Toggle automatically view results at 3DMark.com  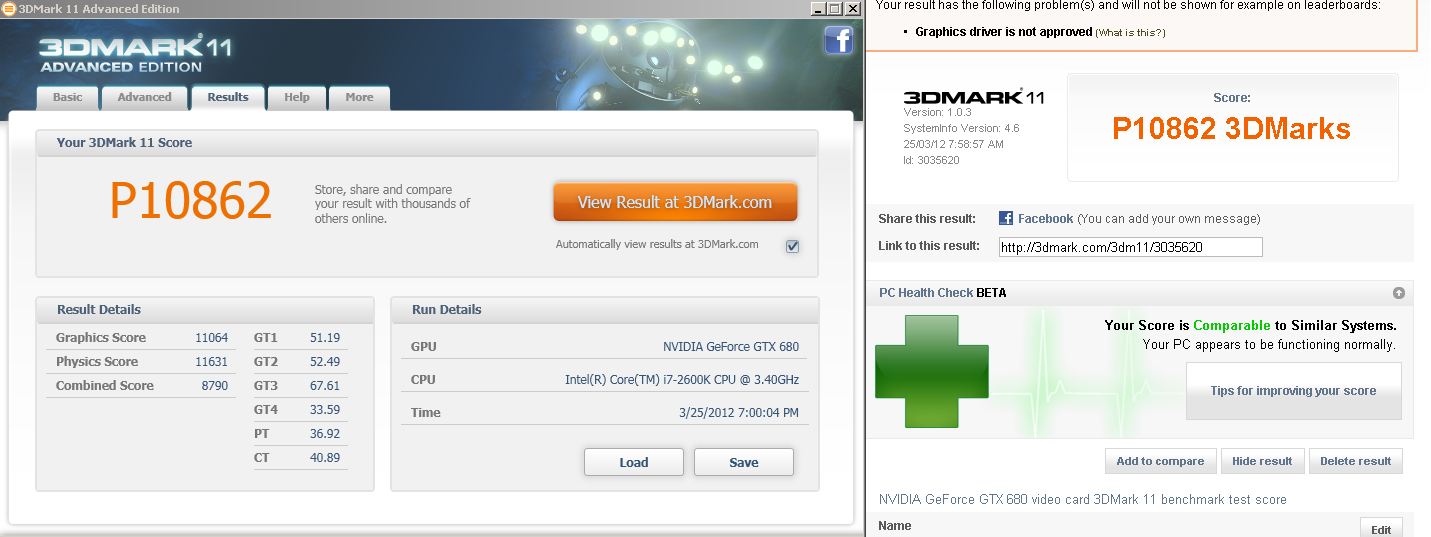tap(792, 246)
